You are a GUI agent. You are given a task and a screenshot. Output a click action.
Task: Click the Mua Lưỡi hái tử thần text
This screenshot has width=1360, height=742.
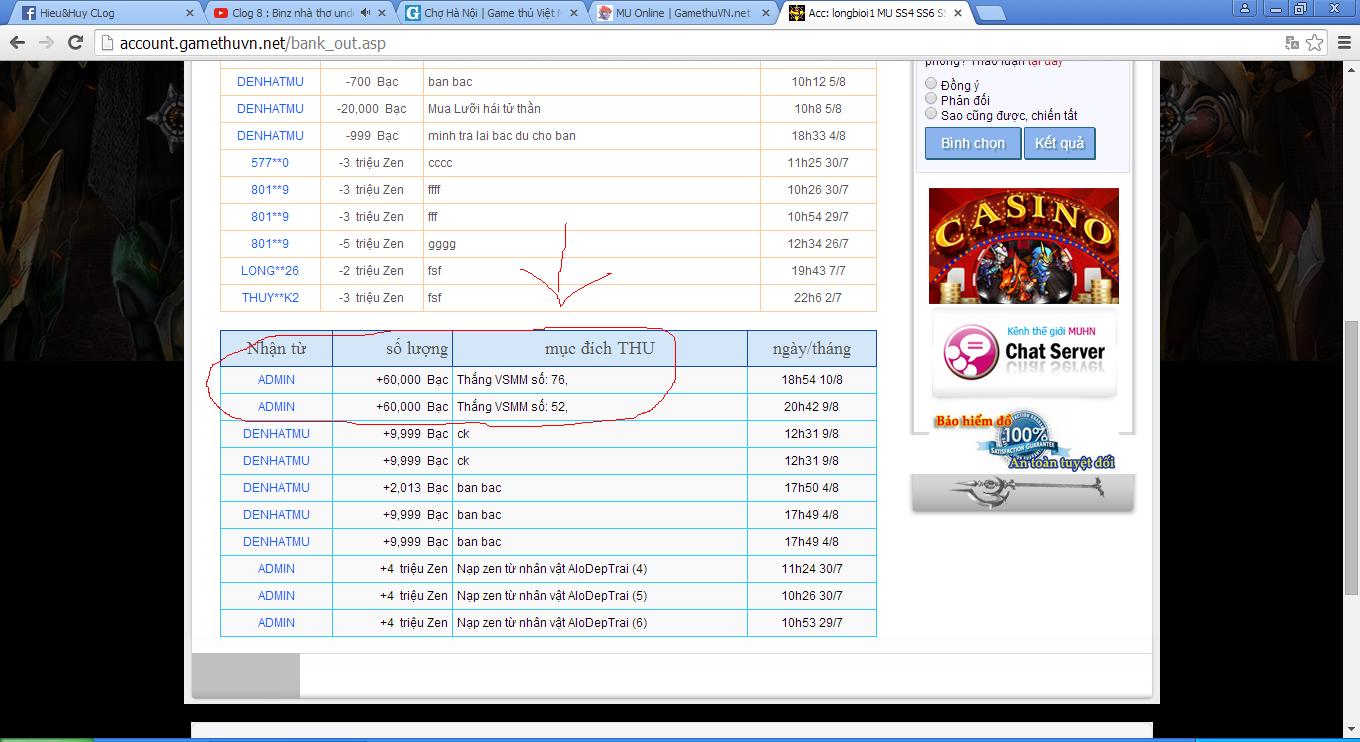click(484, 108)
